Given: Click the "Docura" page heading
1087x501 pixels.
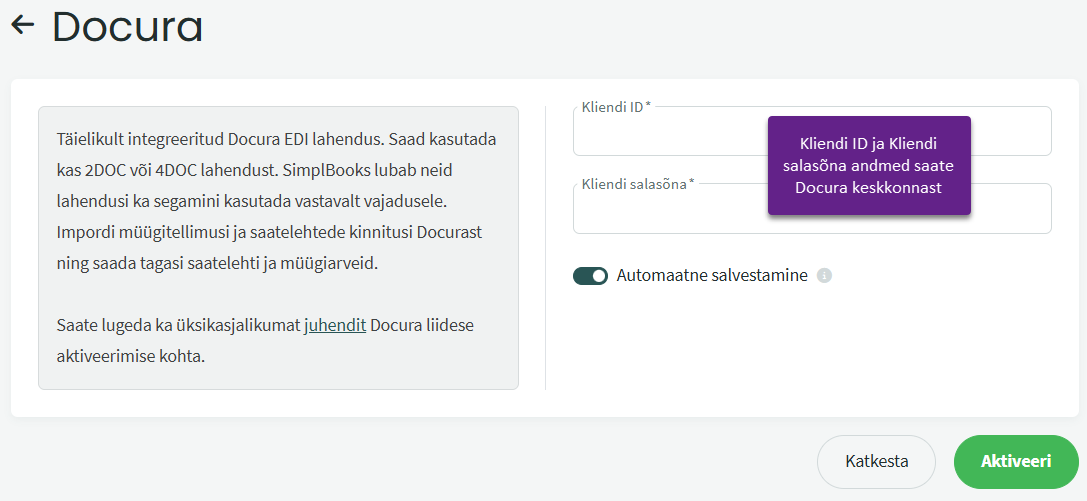Looking at the screenshot, I should click(127, 27).
